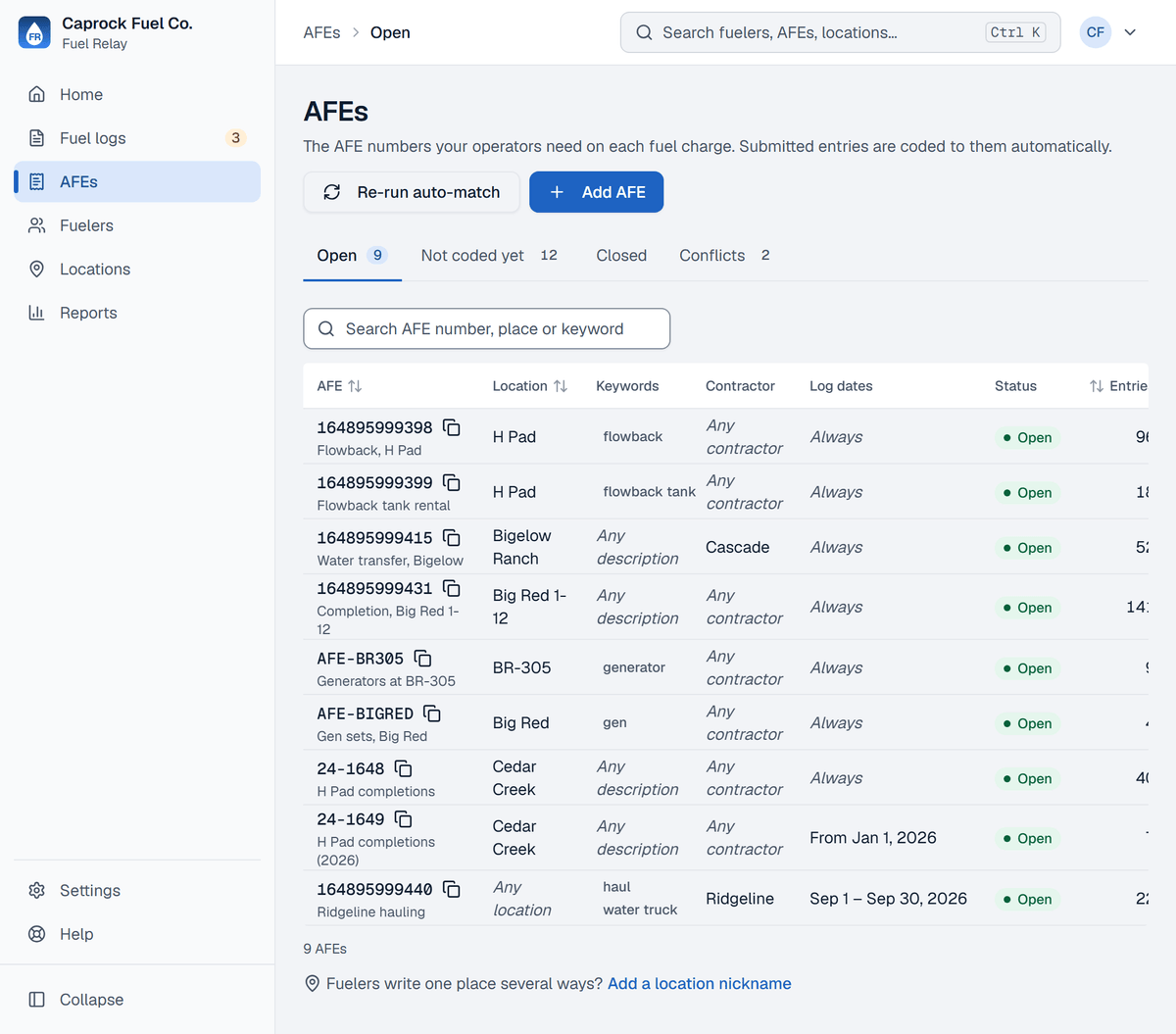Click the BR-305 location cell
The height and width of the screenshot is (1034, 1176).
click(521, 667)
